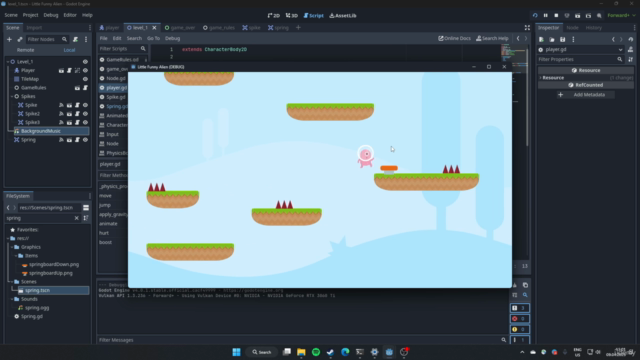Select the Local scene tree button
The image size is (640, 360).
(x=69, y=50)
